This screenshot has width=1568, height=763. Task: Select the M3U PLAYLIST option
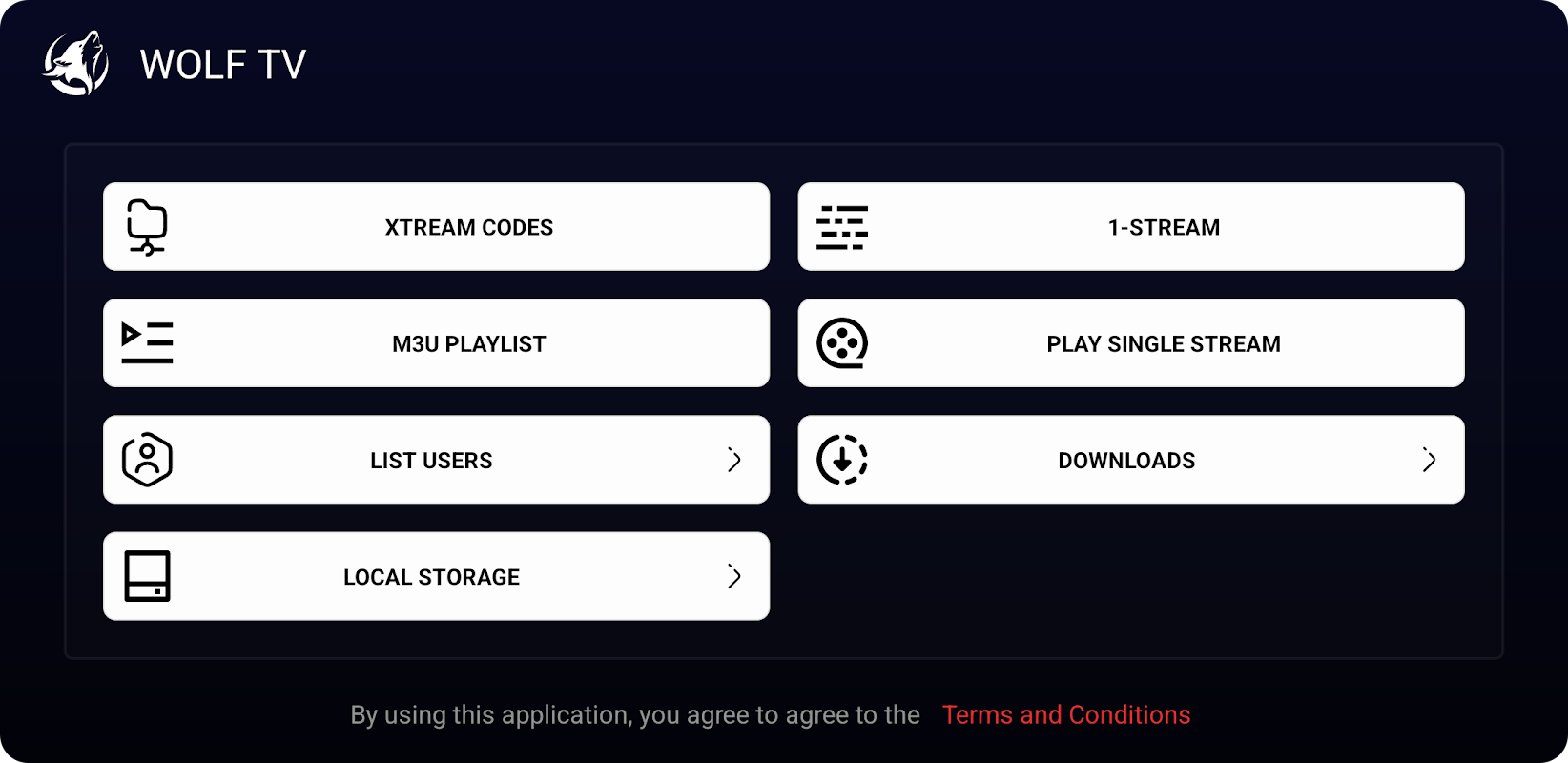(x=468, y=343)
